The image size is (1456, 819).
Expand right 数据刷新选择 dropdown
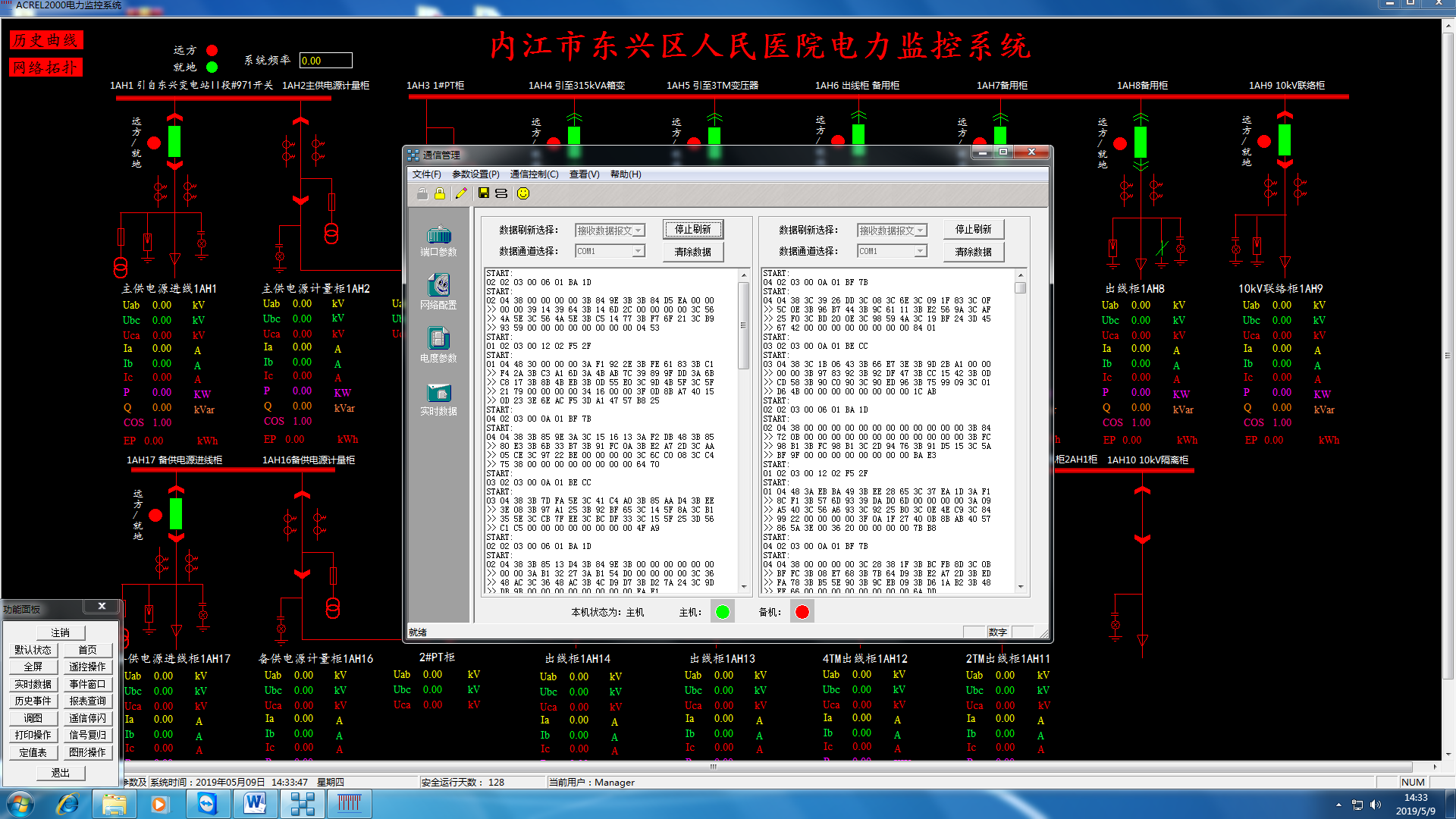pos(921,230)
